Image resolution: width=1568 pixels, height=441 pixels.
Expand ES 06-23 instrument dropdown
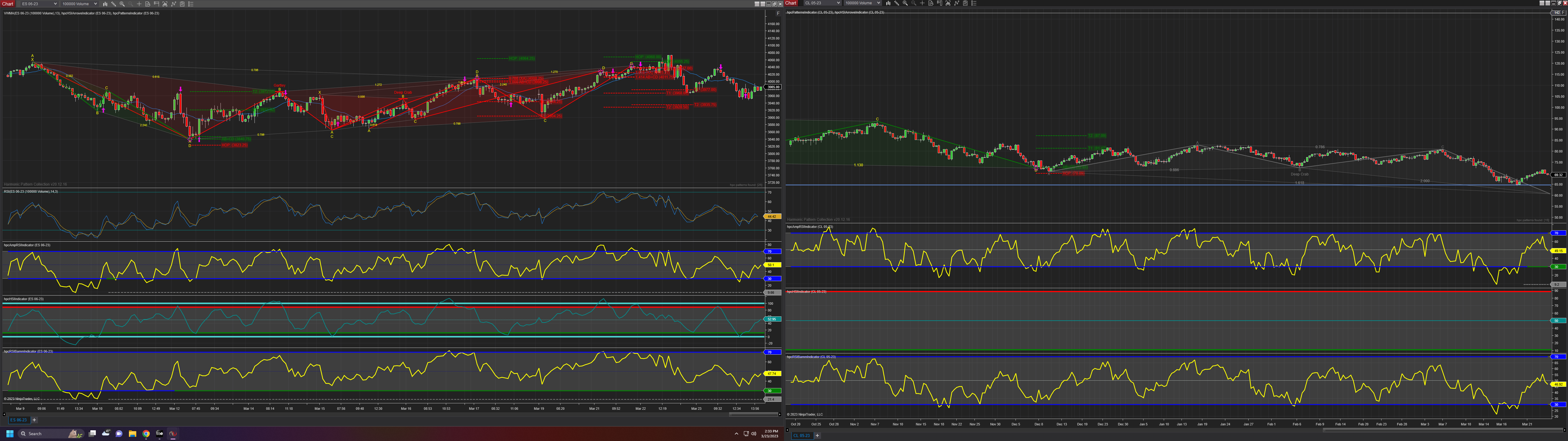55,4
